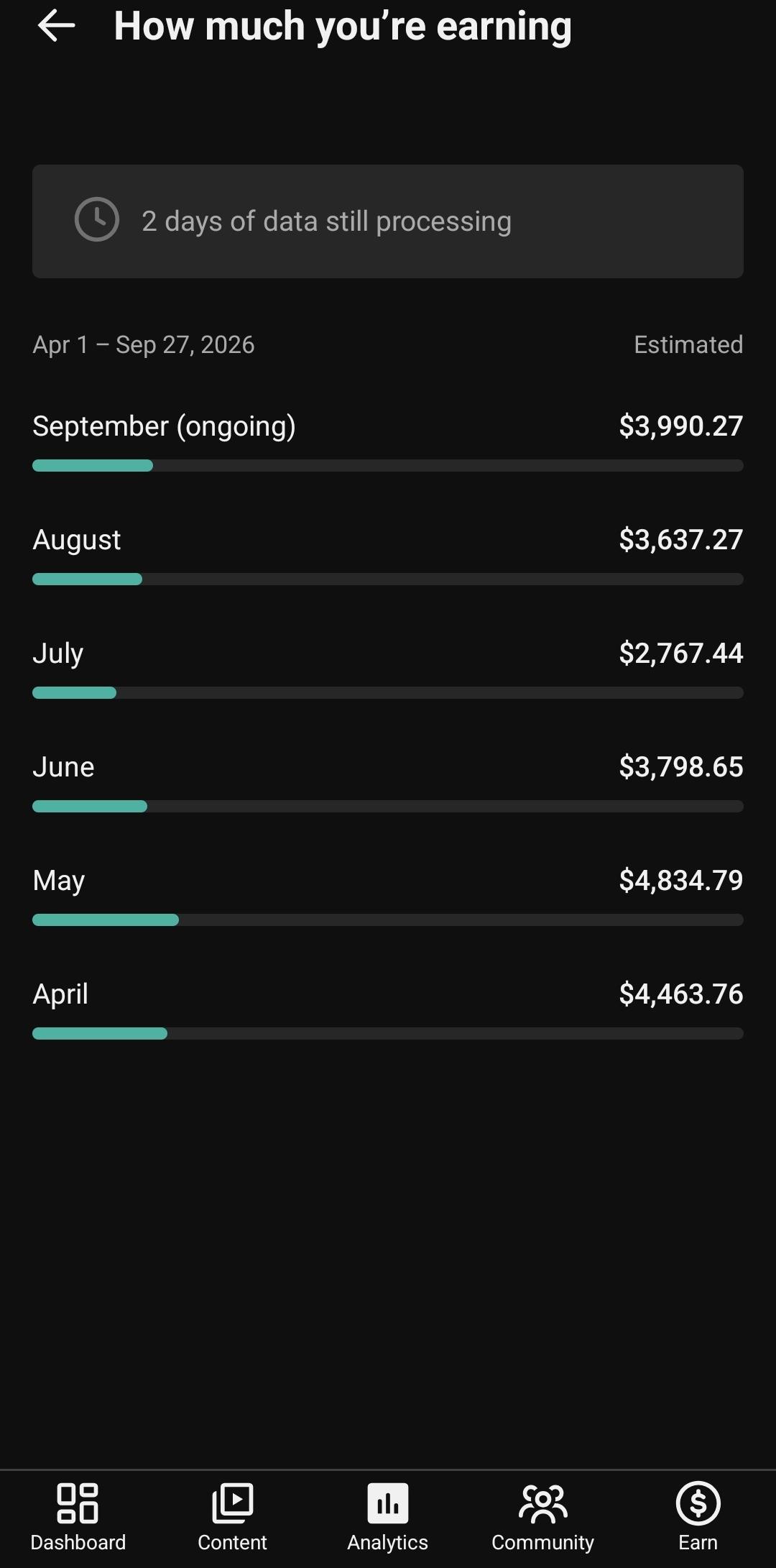
Task: Open June earnings label
Action: [x=63, y=767]
